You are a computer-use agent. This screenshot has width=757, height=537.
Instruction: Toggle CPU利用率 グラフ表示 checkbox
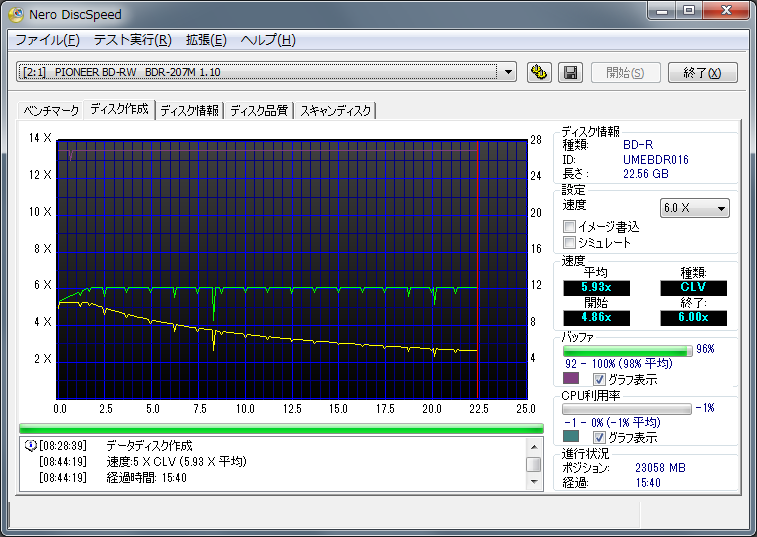click(599, 437)
